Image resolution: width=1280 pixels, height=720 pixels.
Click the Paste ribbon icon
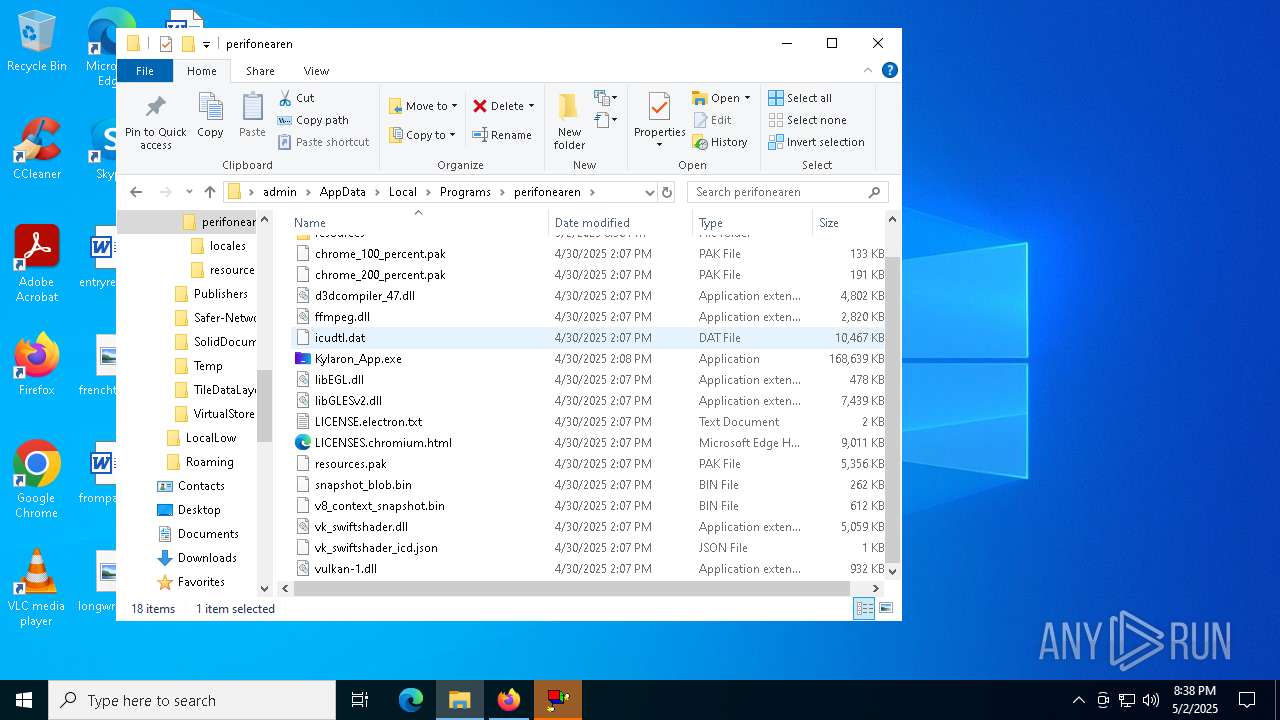[x=252, y=115]
